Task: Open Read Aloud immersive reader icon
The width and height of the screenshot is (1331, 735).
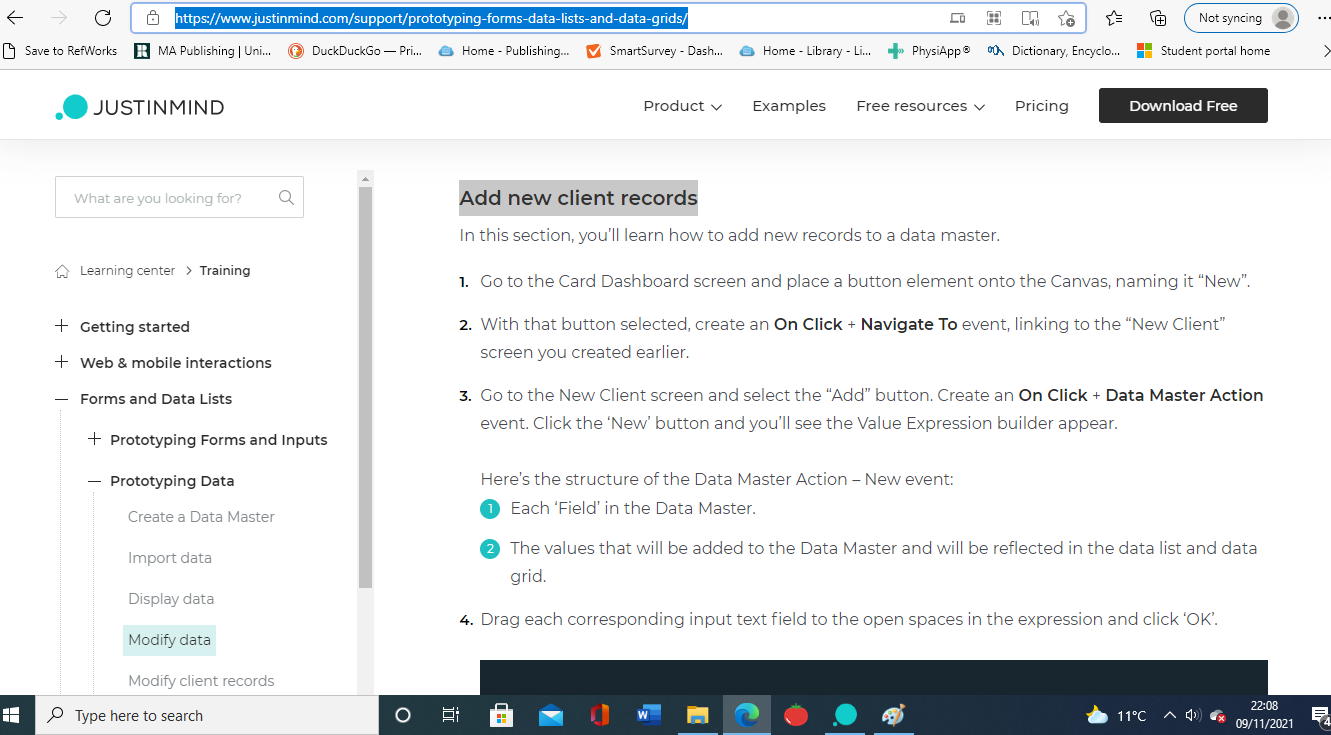Action: point(1030,18)
